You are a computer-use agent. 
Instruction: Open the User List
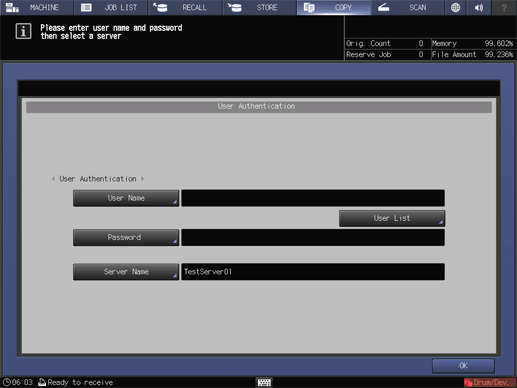point(392,218)
